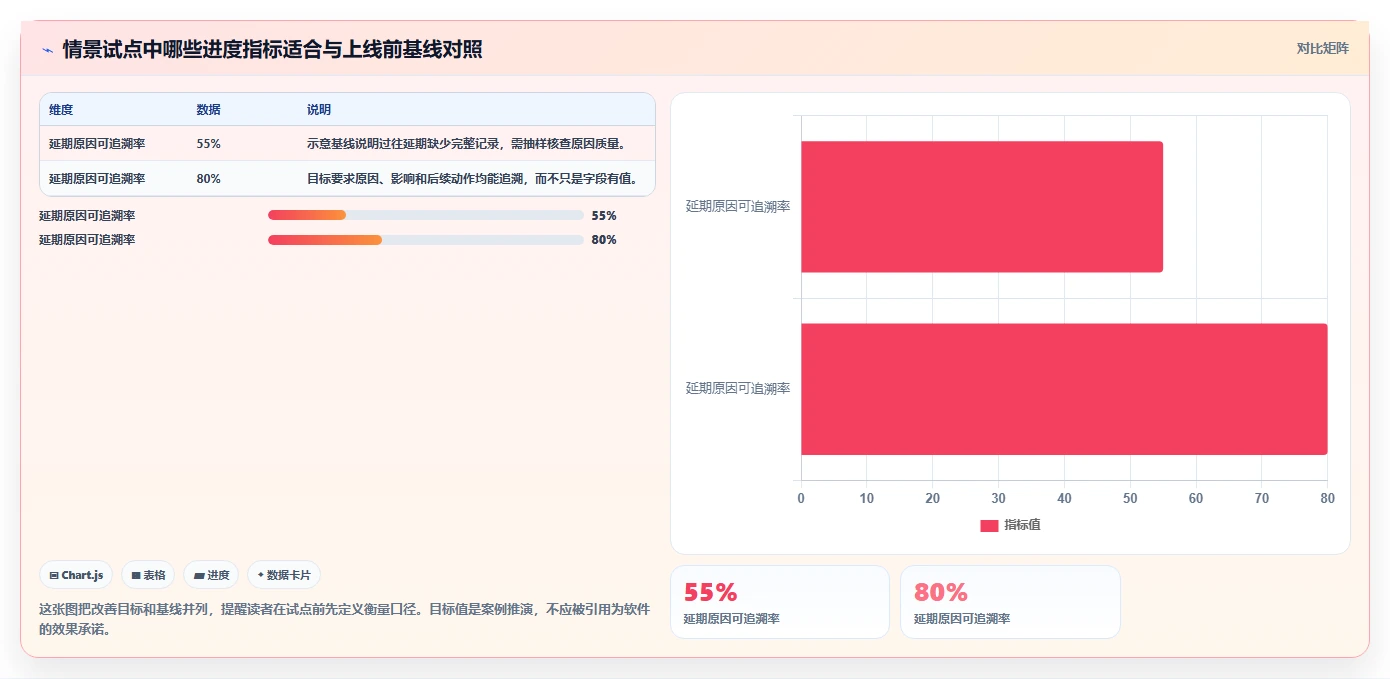Select the Chart.js tag
Screen dimensions: 1390x679
(76, 575)
